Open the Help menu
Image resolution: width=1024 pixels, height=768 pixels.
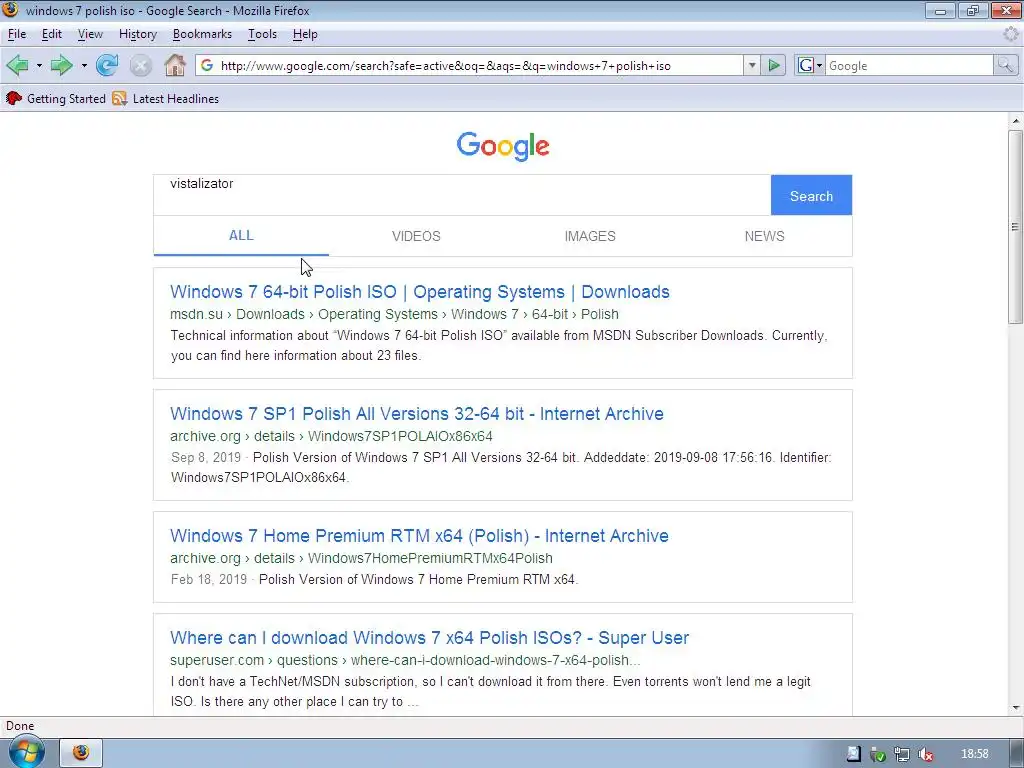click(305, 34)
